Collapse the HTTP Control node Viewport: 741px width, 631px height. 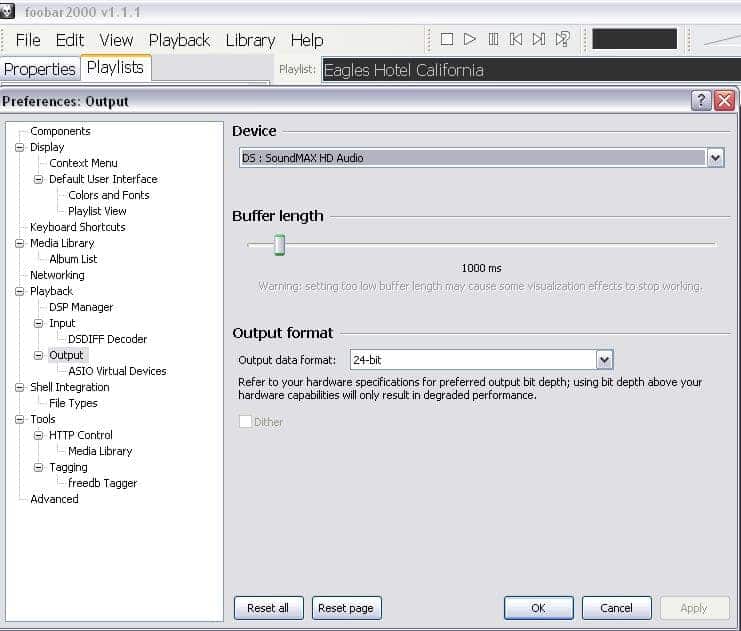click(x=38, y=435)
